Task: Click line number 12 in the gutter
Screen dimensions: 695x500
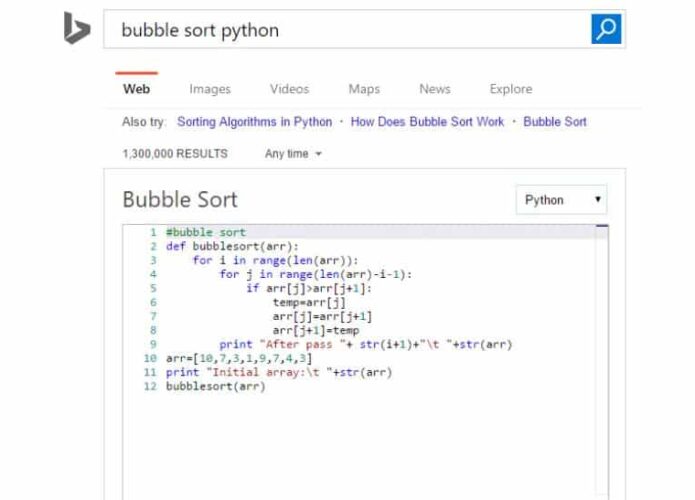Action: coord(150,387)
